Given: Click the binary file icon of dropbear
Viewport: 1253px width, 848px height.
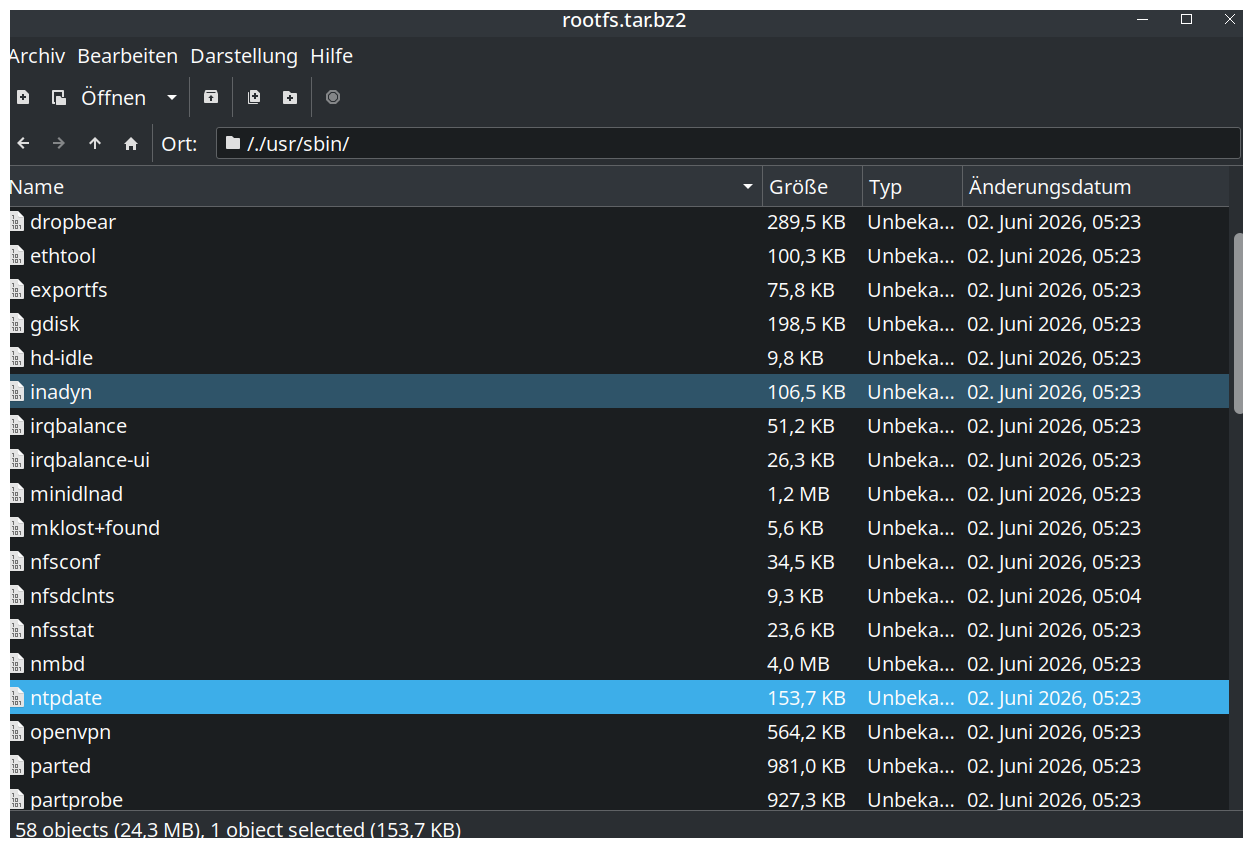Looking at the screenshot, I should 16,222.
